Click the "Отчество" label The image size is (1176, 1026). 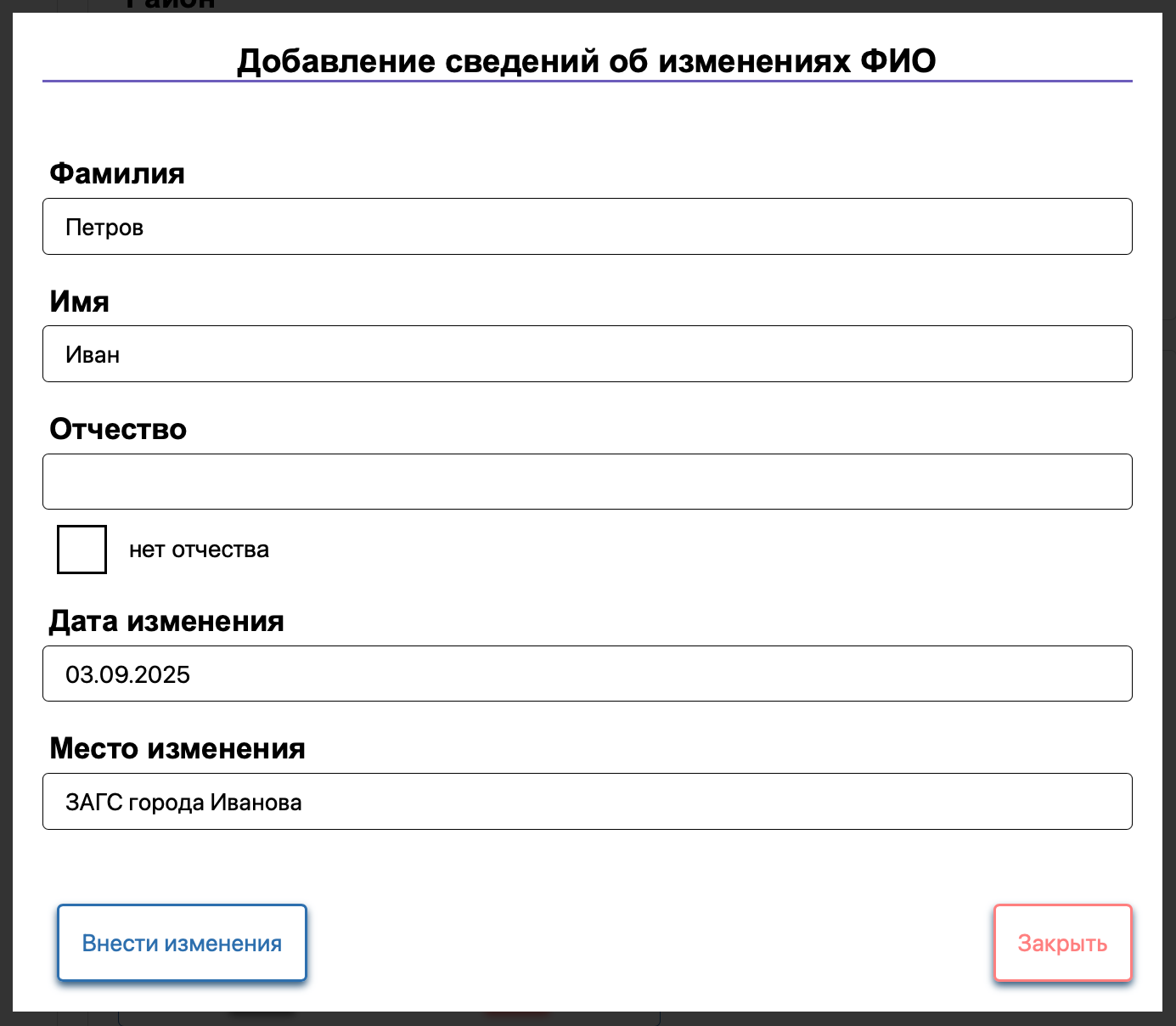coord(118,429)
